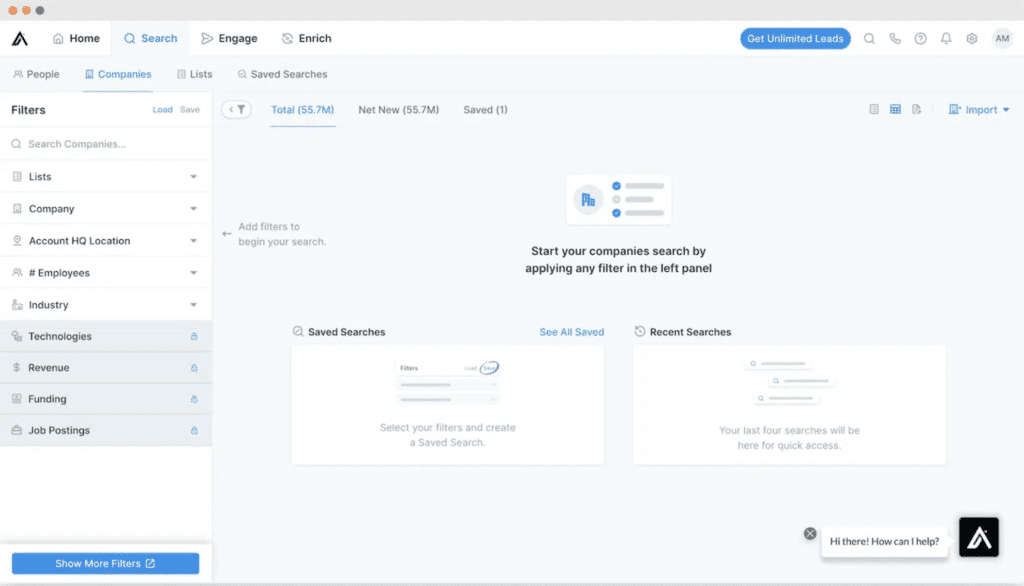Click the Saved Search illustration card
This screenshot has width=1024, height=586.
coord(447,405)
